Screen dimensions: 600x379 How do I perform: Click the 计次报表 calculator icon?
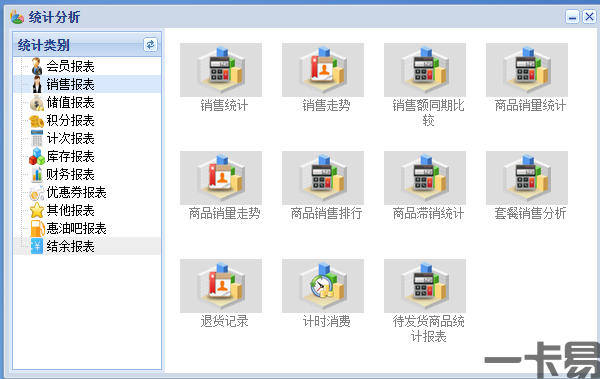pyautogui.click(x=37, y=138)
